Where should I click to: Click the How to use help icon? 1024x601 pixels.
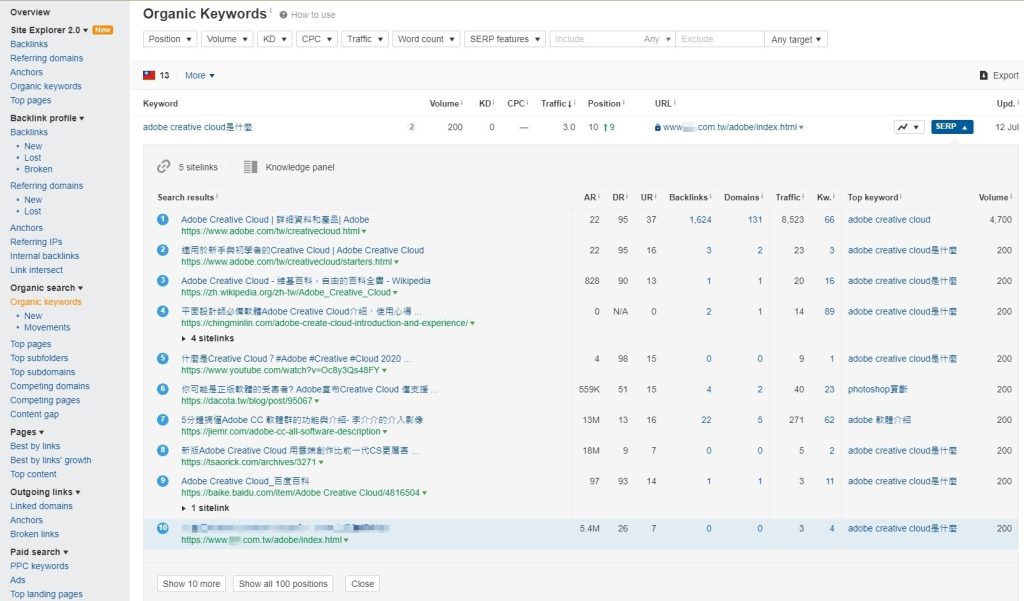(x=283, y=14)
